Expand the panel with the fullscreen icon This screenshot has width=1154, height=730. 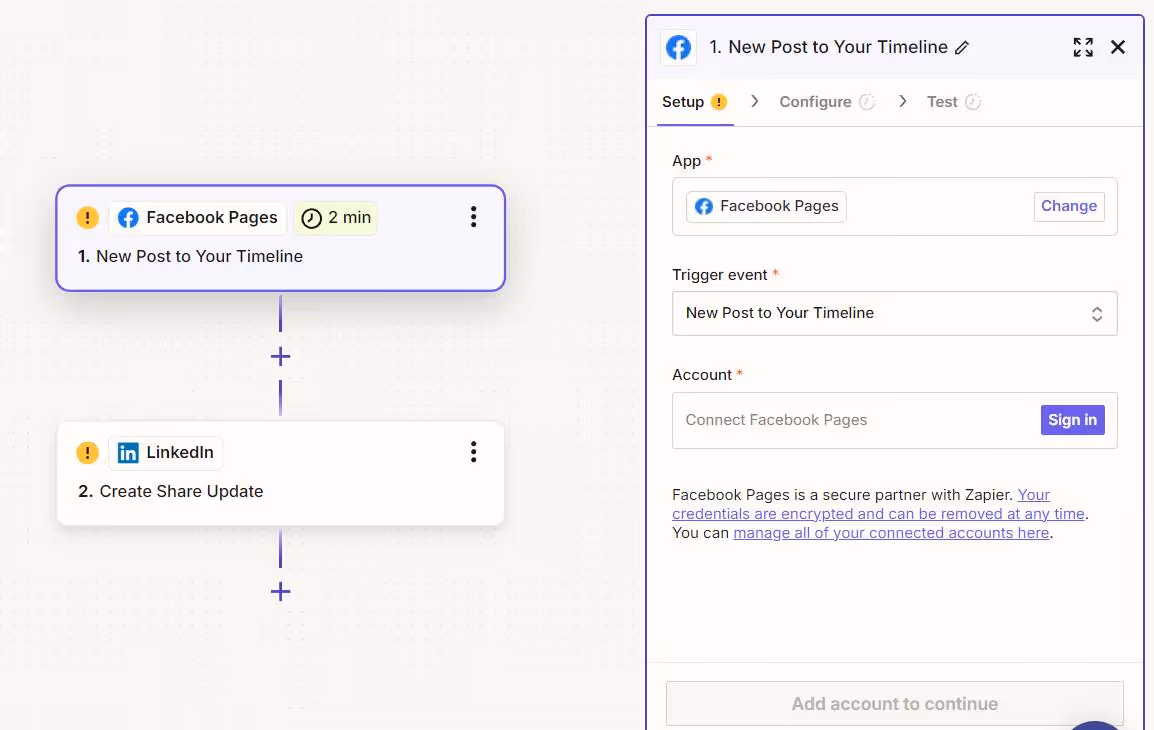1083,47
